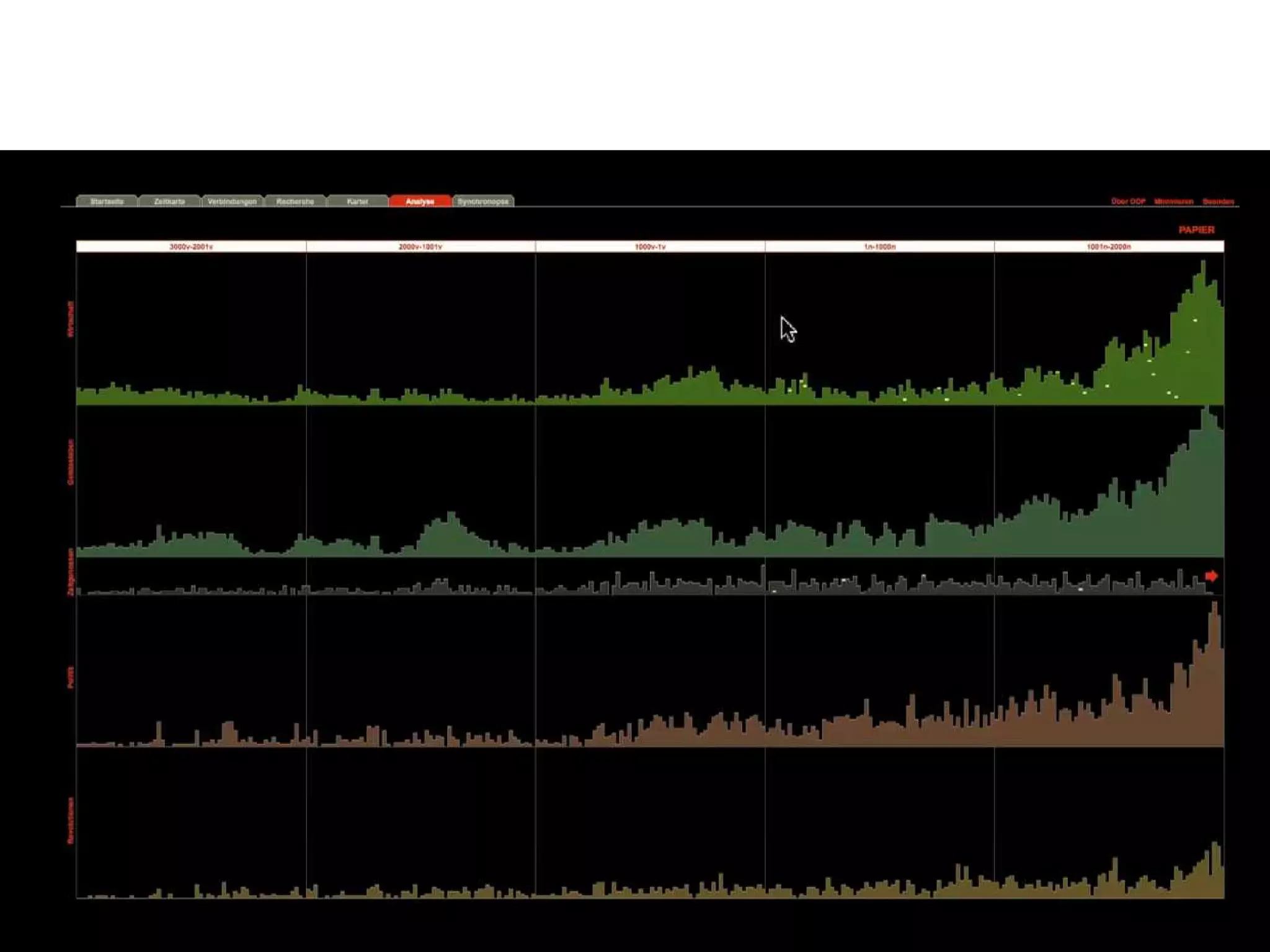Open the Verbindungen tab
This screenshot has height=952, width=1270.
(232, 201)
